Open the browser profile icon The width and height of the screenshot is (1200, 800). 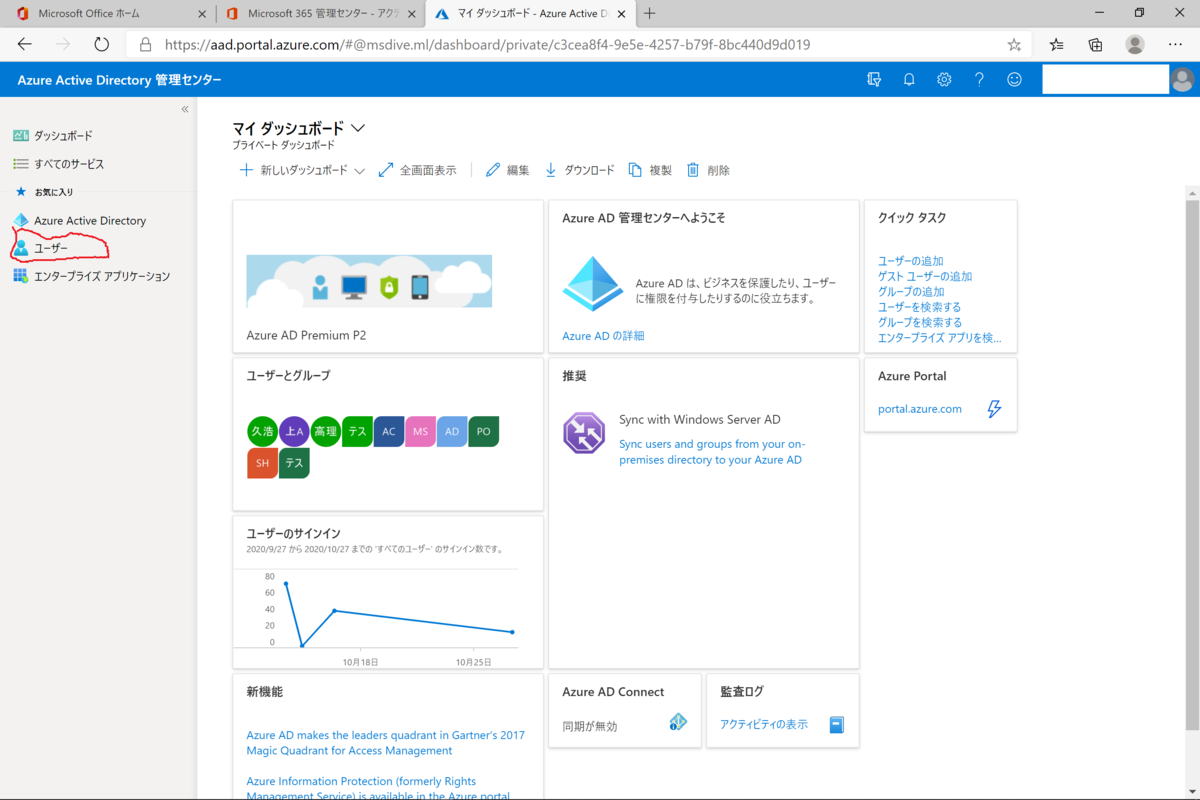tap(1135, 44)
